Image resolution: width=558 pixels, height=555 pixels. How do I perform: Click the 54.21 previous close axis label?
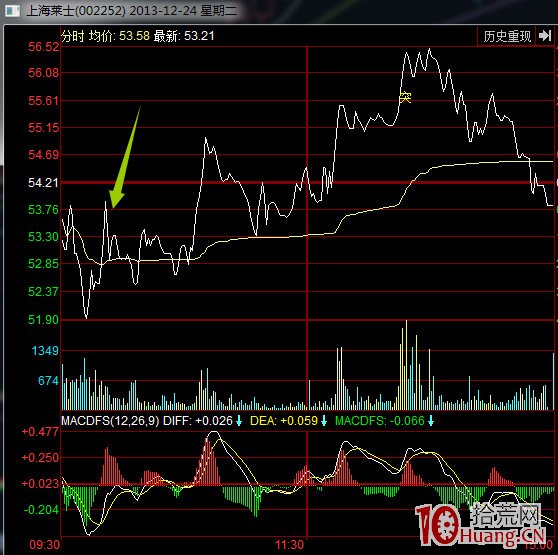tap(43, 183)
